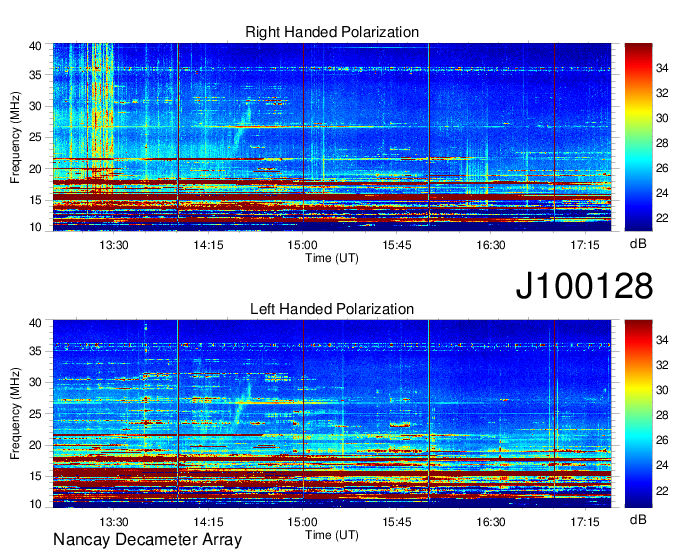This screenshot has width=680, height=552.
Task: Click the 30 dB tick on lower colorbar
Action: [x=662, y=390]
